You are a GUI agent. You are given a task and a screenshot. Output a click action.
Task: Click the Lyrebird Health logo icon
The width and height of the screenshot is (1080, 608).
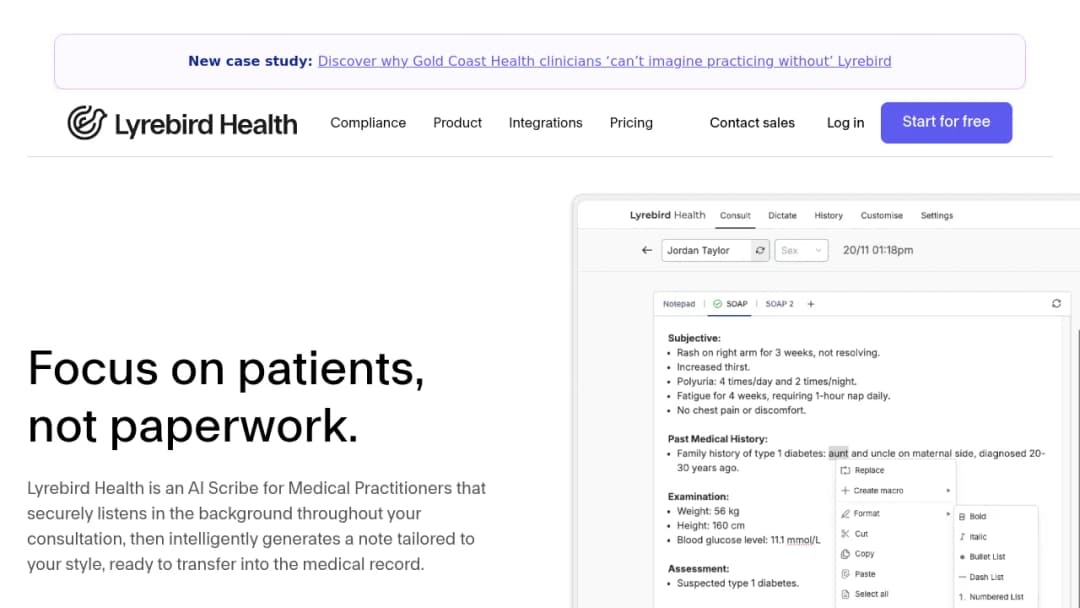pos(87,123)
